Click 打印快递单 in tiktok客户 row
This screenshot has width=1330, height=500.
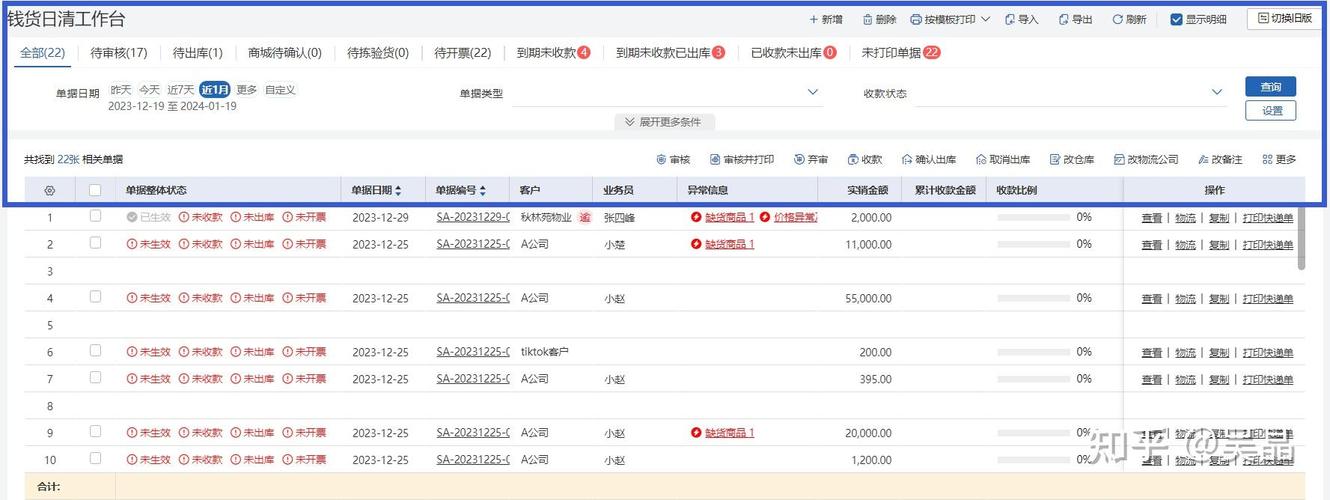tap(1268, 353)
